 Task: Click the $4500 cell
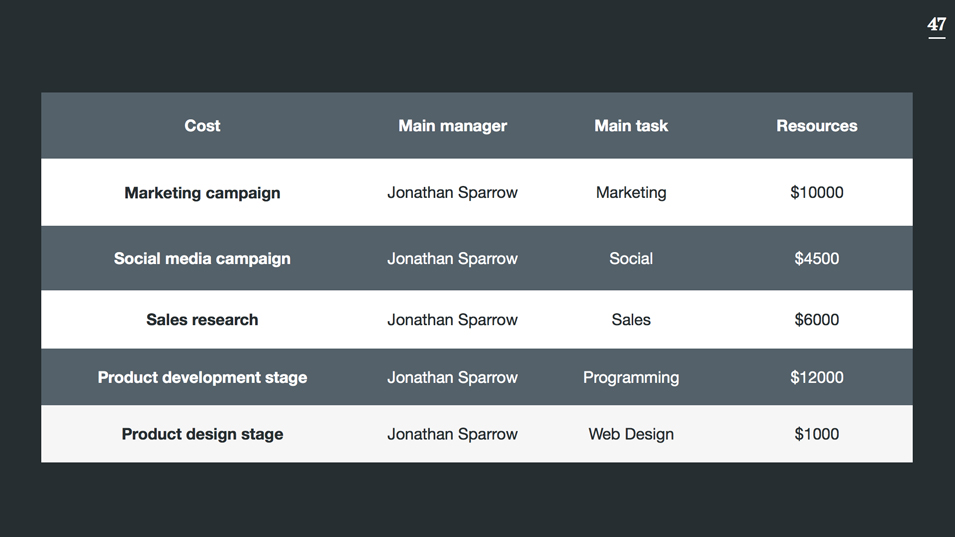coord(817,259)
